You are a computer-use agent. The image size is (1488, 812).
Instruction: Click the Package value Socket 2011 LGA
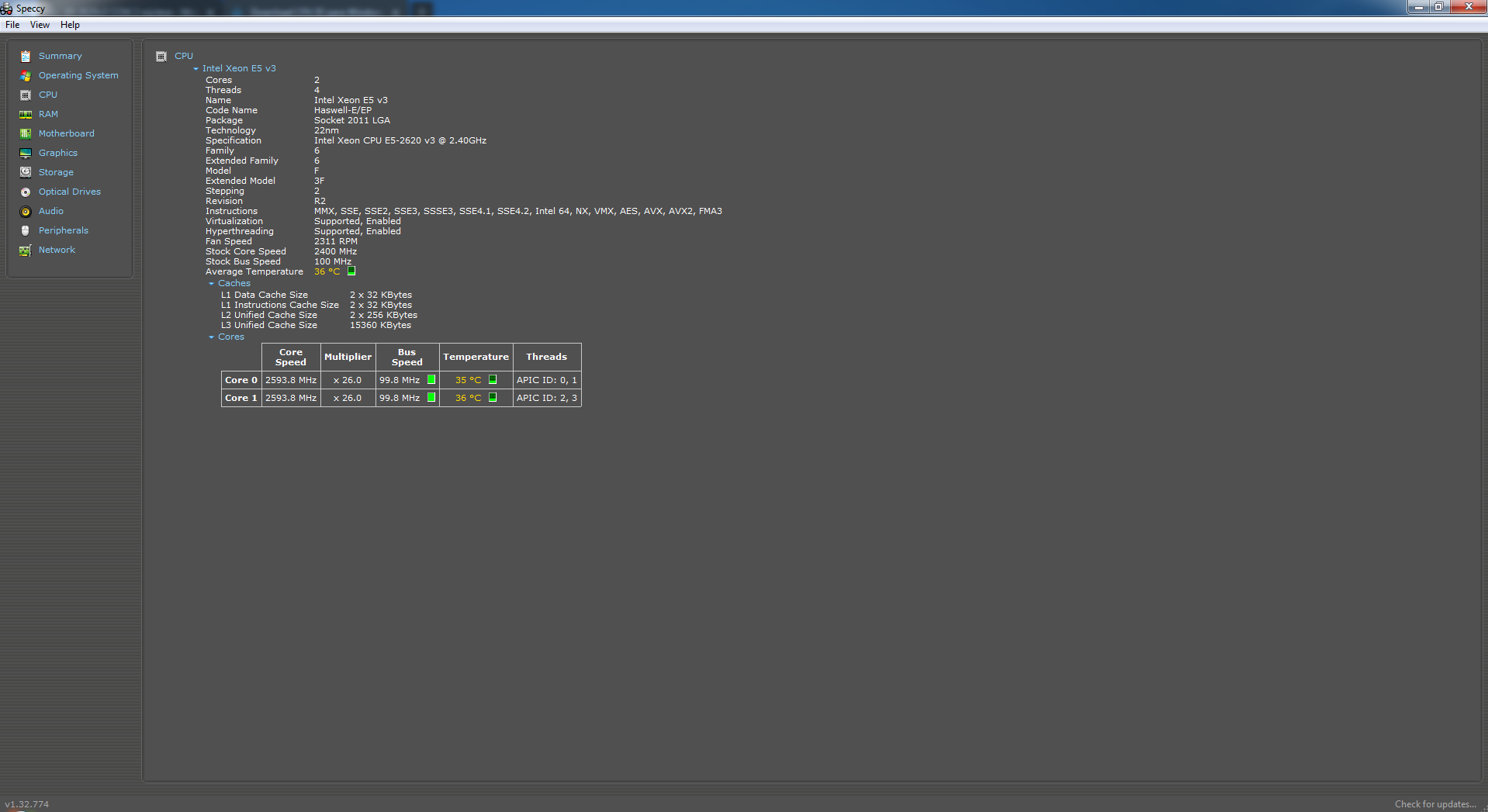[x=352, y=120]
